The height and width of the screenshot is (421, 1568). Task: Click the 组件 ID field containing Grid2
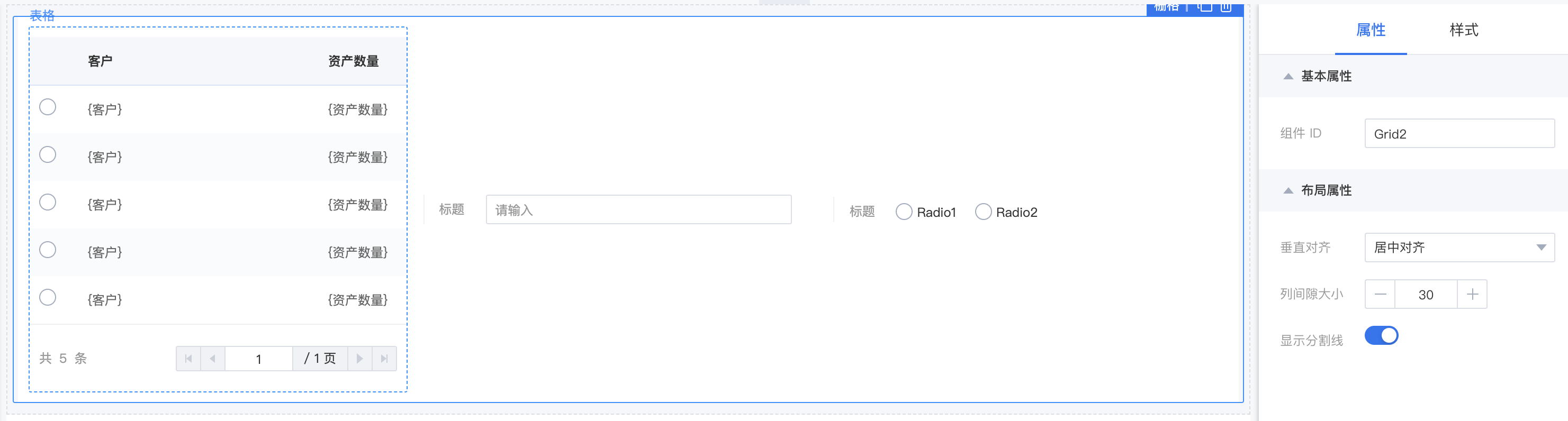point(1459,133)
